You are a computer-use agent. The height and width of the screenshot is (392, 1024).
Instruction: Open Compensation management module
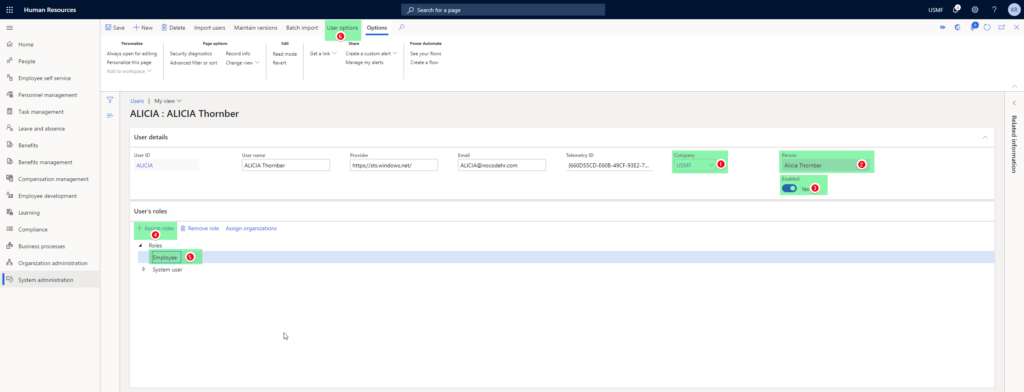click(53, 179)
